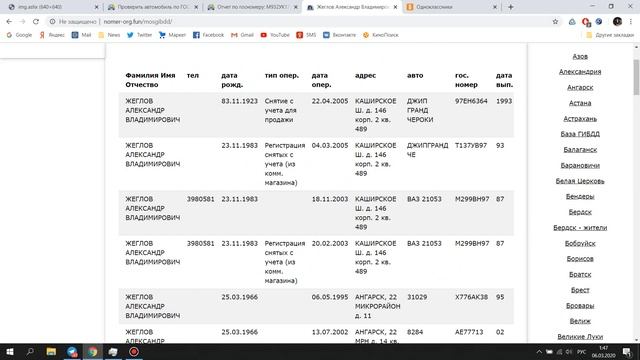Open the Другие закладки folder

click(610, 35)
